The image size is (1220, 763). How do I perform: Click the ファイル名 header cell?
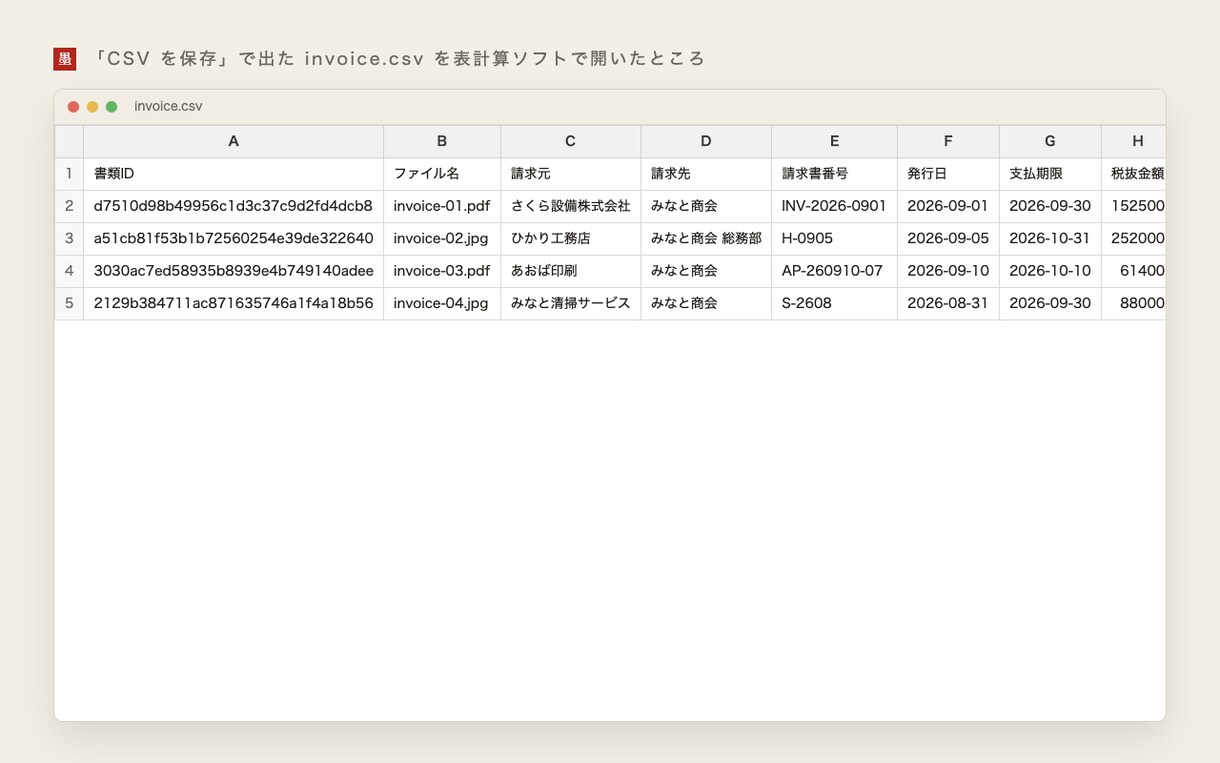[442, 174]
